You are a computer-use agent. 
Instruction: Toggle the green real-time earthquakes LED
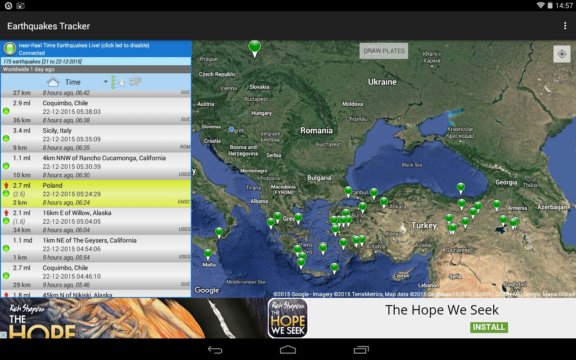10,48
